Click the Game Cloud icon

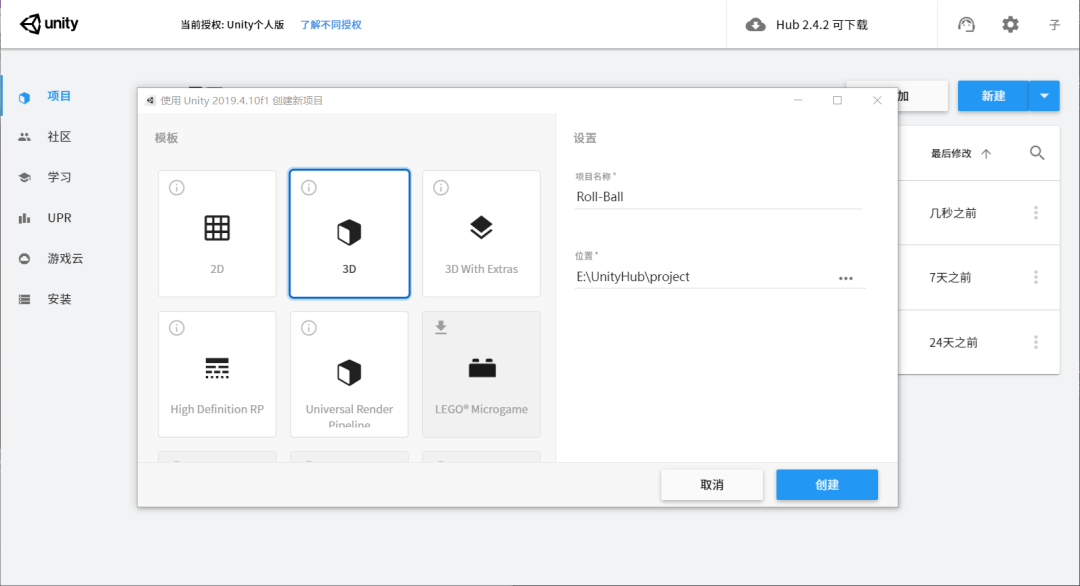point(24,259)
